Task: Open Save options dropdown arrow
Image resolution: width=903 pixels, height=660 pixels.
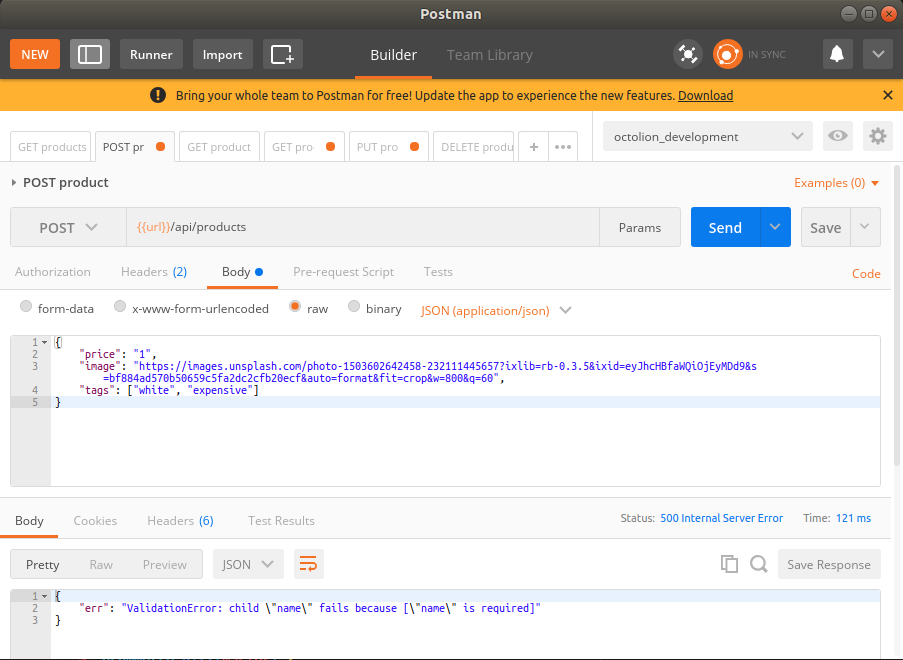Action: coord(865,227)
